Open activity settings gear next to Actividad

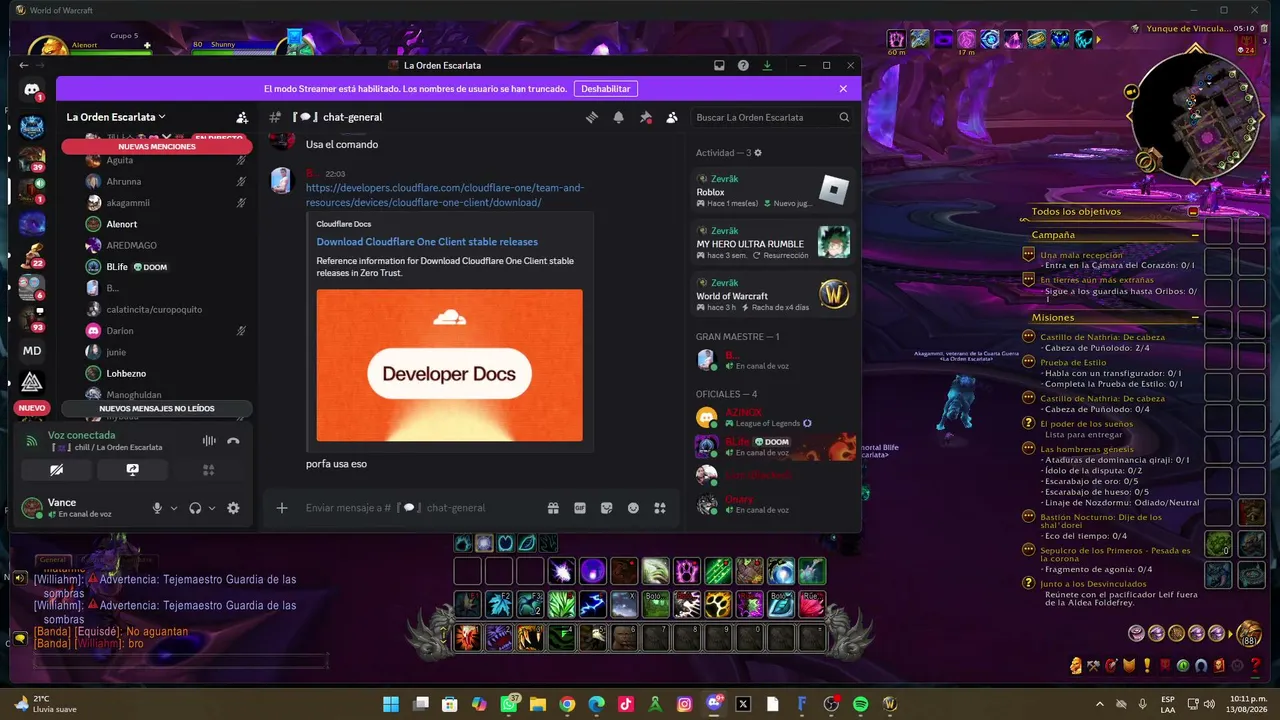pos(758,153)
